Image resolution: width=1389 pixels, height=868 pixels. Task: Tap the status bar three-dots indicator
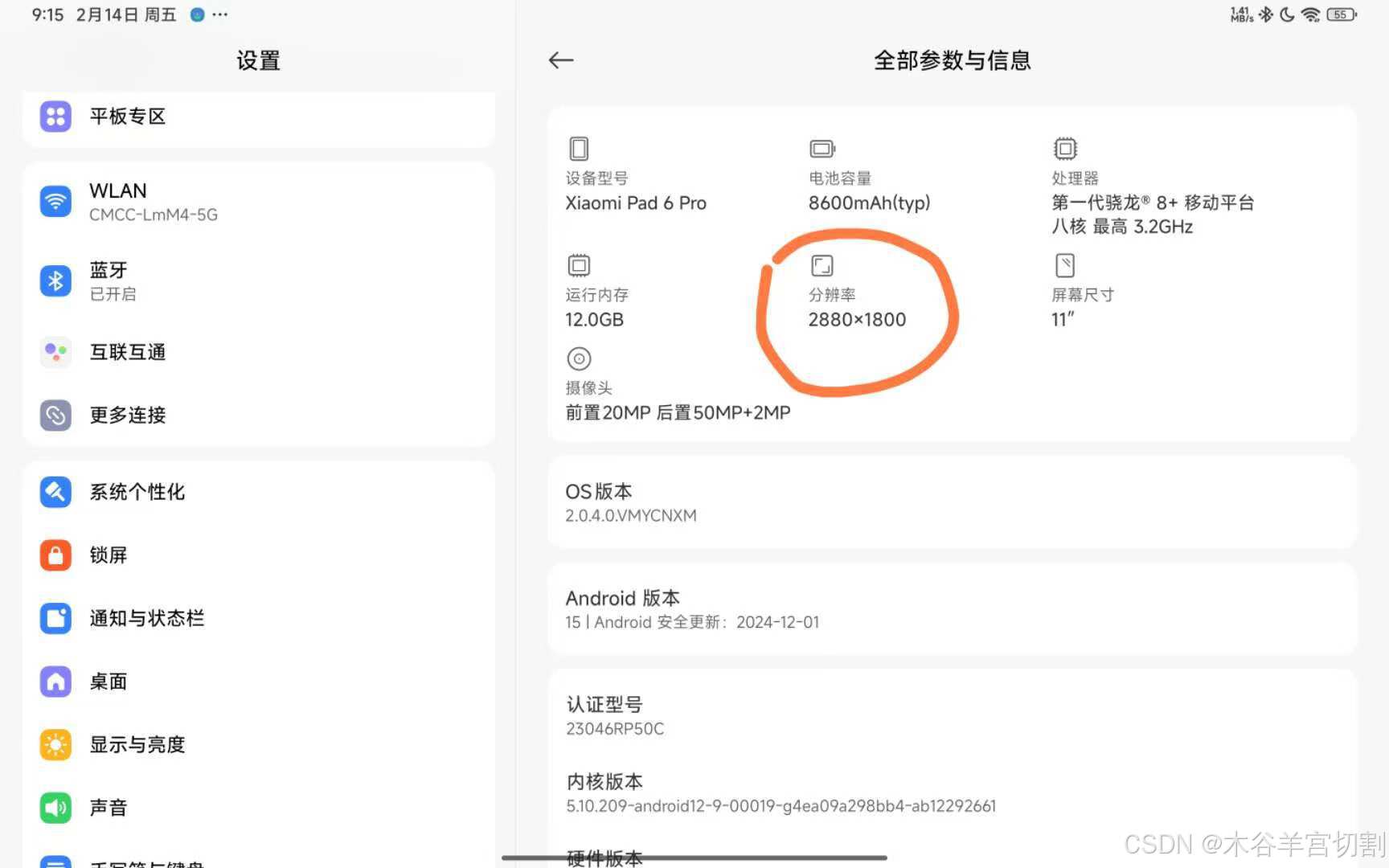coord(220,14)
